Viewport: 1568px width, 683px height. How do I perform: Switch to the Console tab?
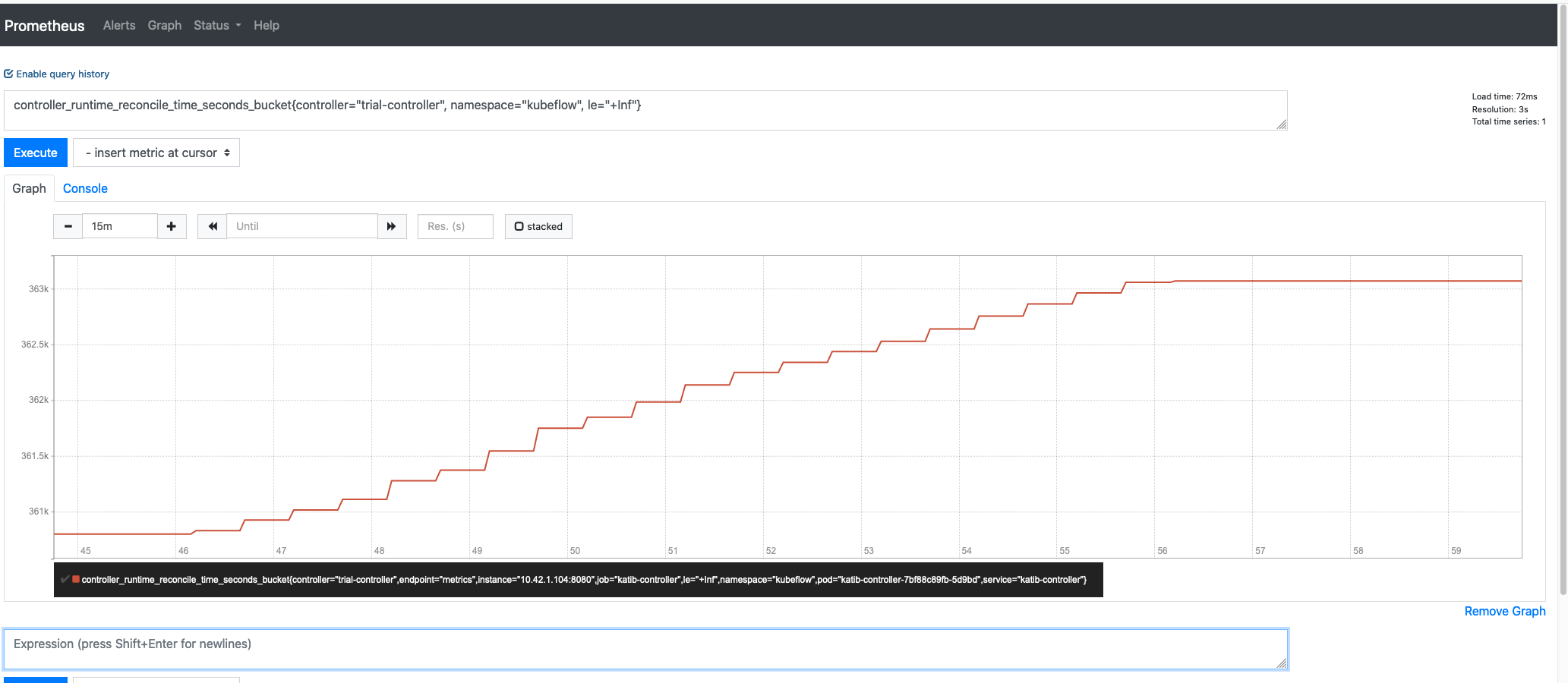point(85,188)
